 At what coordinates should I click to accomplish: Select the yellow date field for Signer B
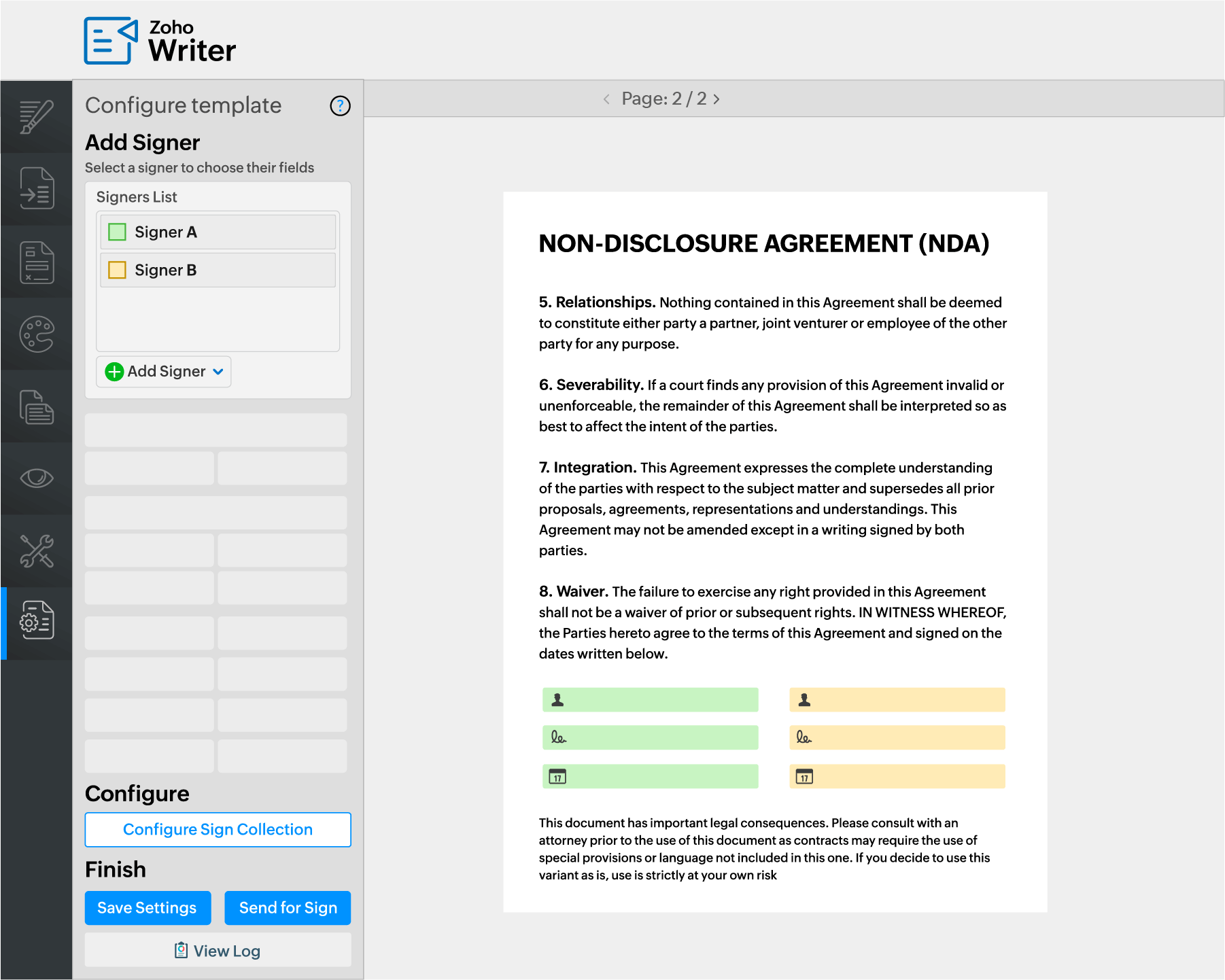click(897, 776)
